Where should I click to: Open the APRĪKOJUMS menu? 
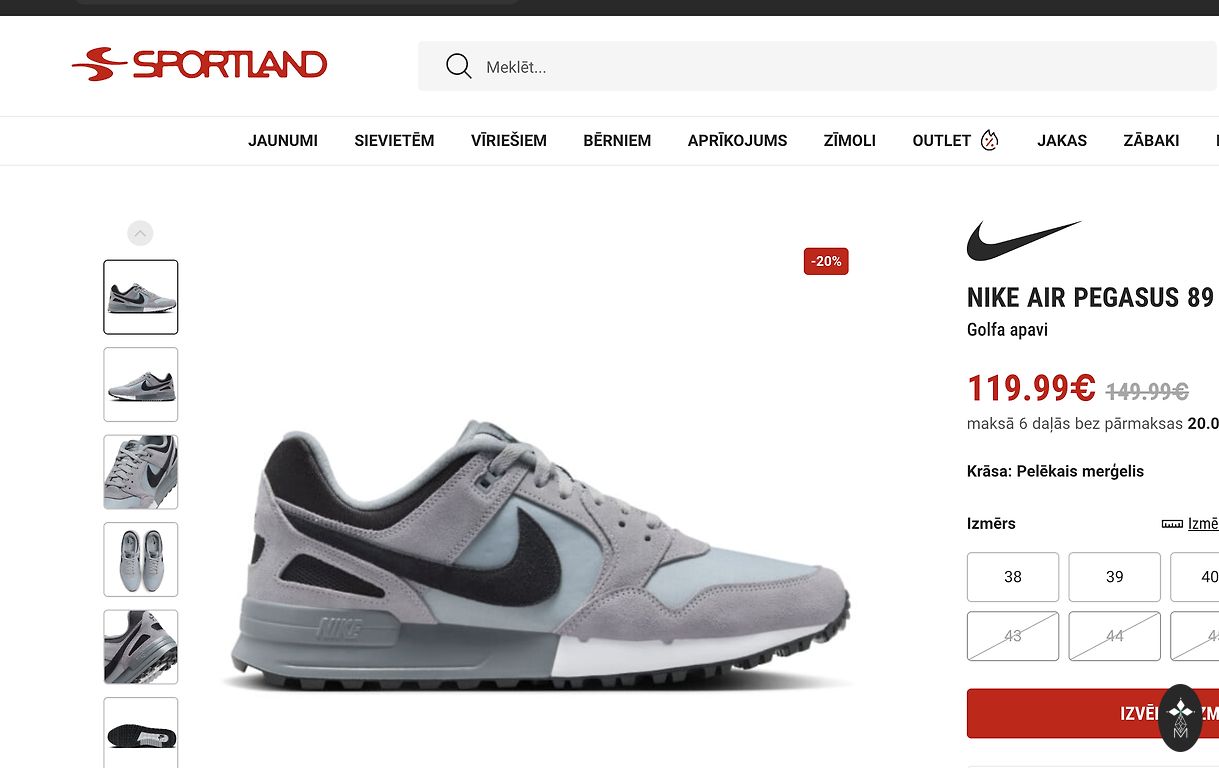click(738, 141)
